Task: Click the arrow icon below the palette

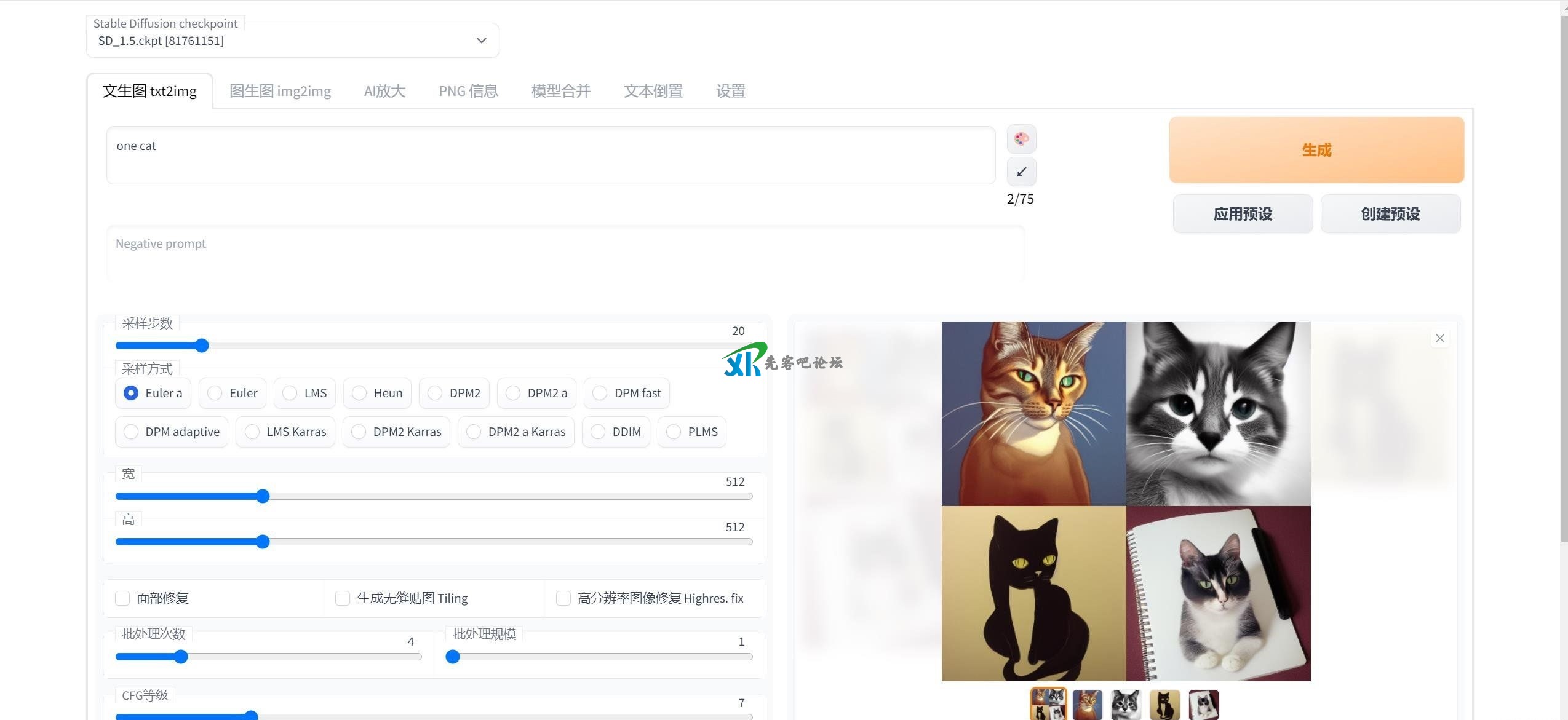Action: [1021, 172]
